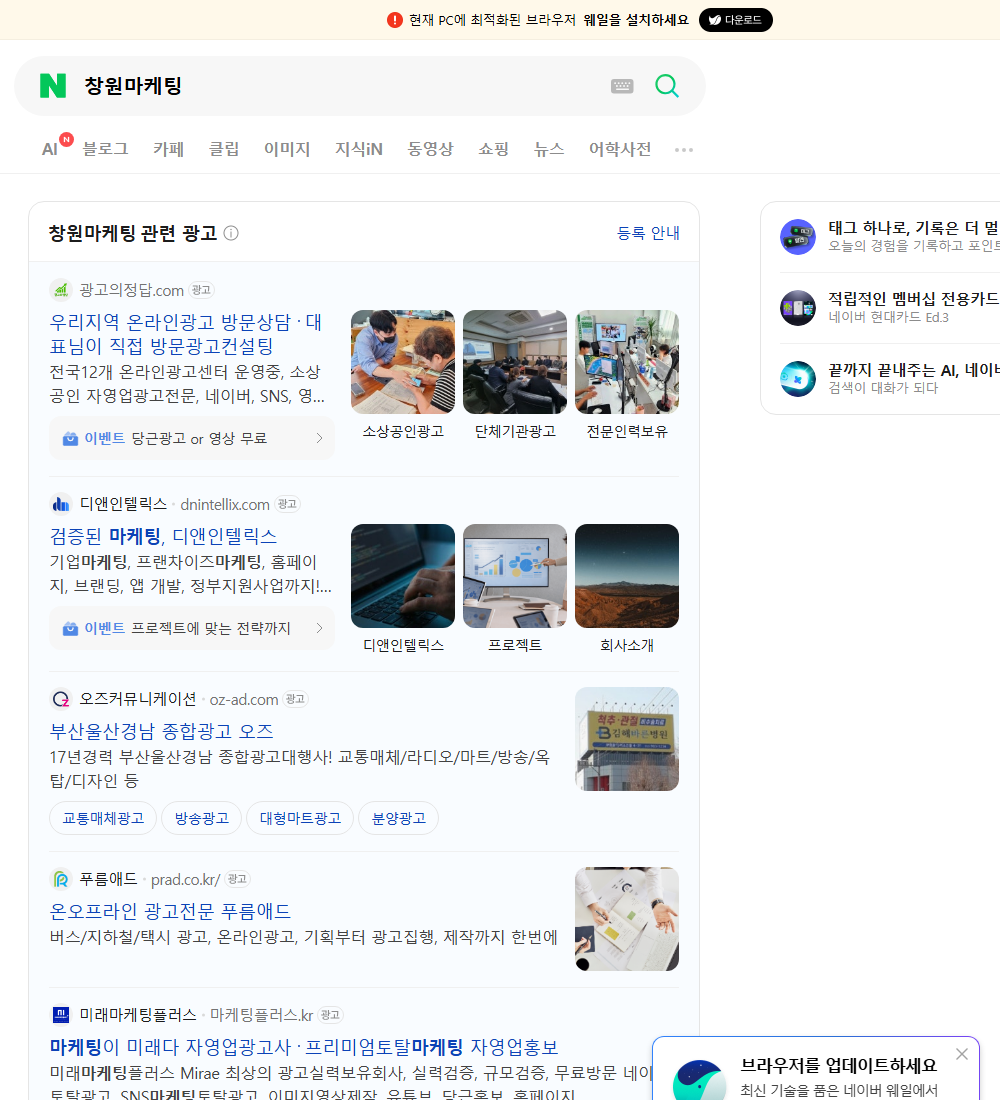The image size is (1000, 1100).
Task: Click the 교통매체광고 chip
Action: 103,818
